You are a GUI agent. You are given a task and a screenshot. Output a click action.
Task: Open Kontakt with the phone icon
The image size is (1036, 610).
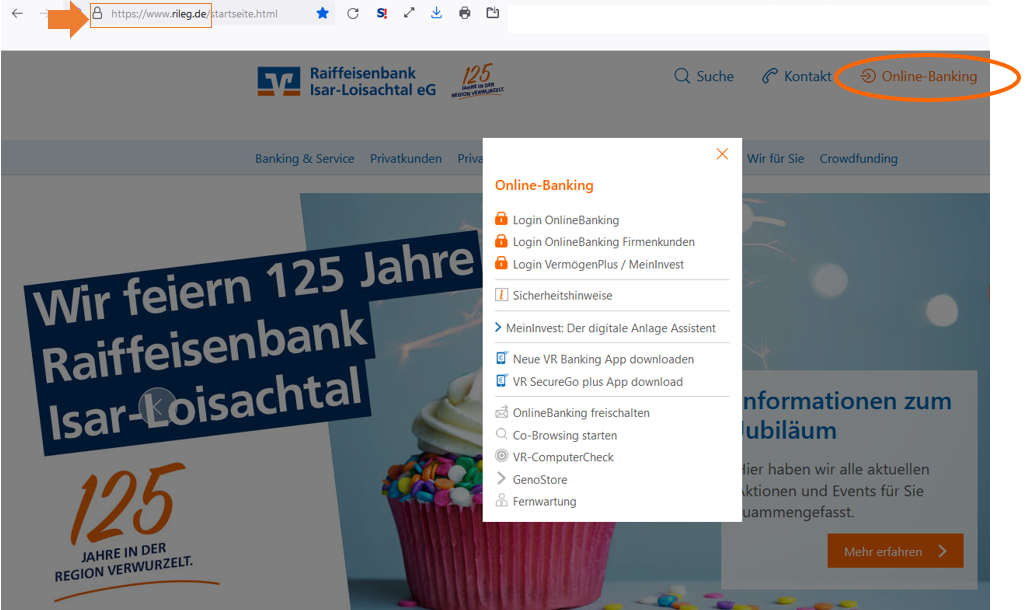pos(769,76)
